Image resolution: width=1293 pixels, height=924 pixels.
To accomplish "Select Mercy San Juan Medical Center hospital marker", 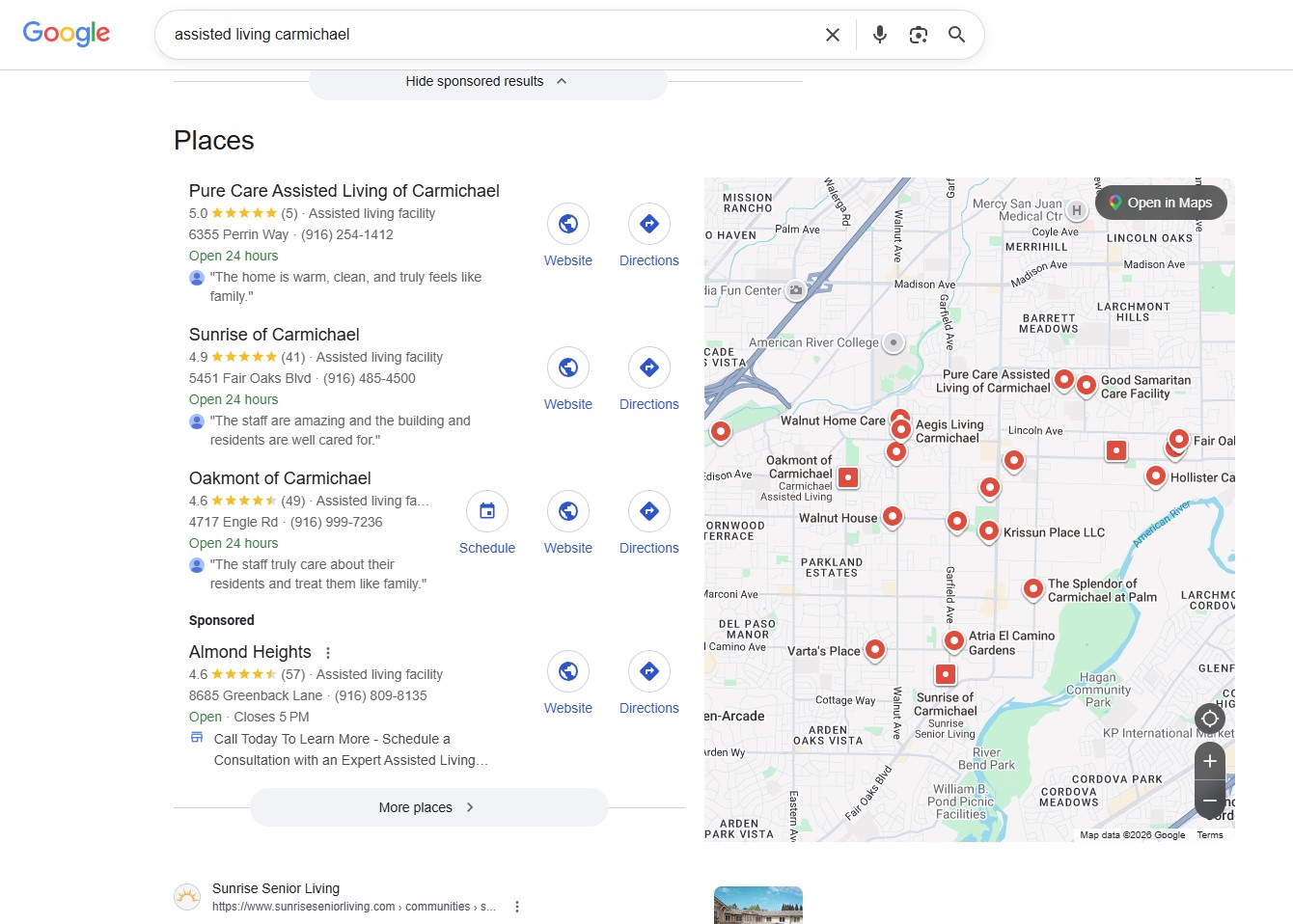I will [x=1077, y=210].
